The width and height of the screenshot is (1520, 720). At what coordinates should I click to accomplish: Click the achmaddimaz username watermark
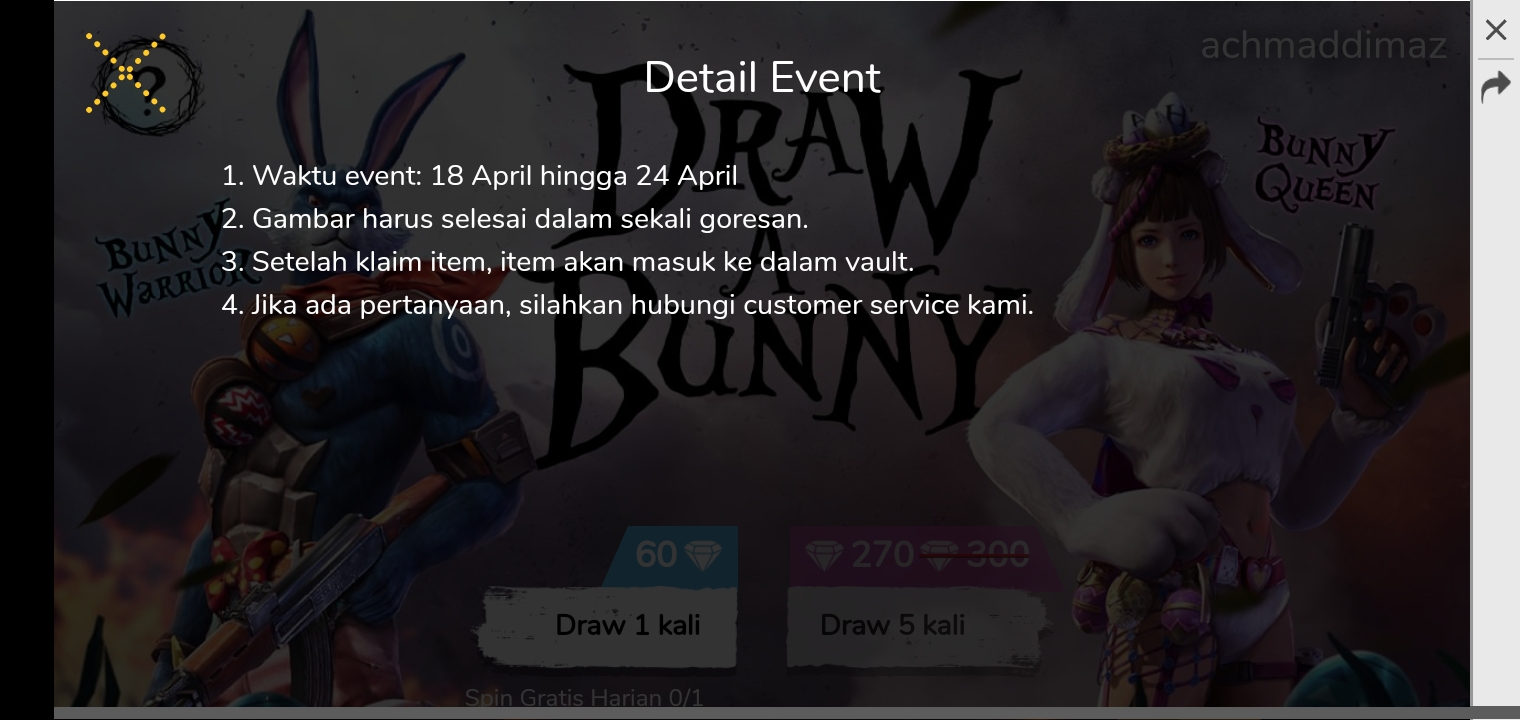pyautogui.click(x=1324, y=45)
